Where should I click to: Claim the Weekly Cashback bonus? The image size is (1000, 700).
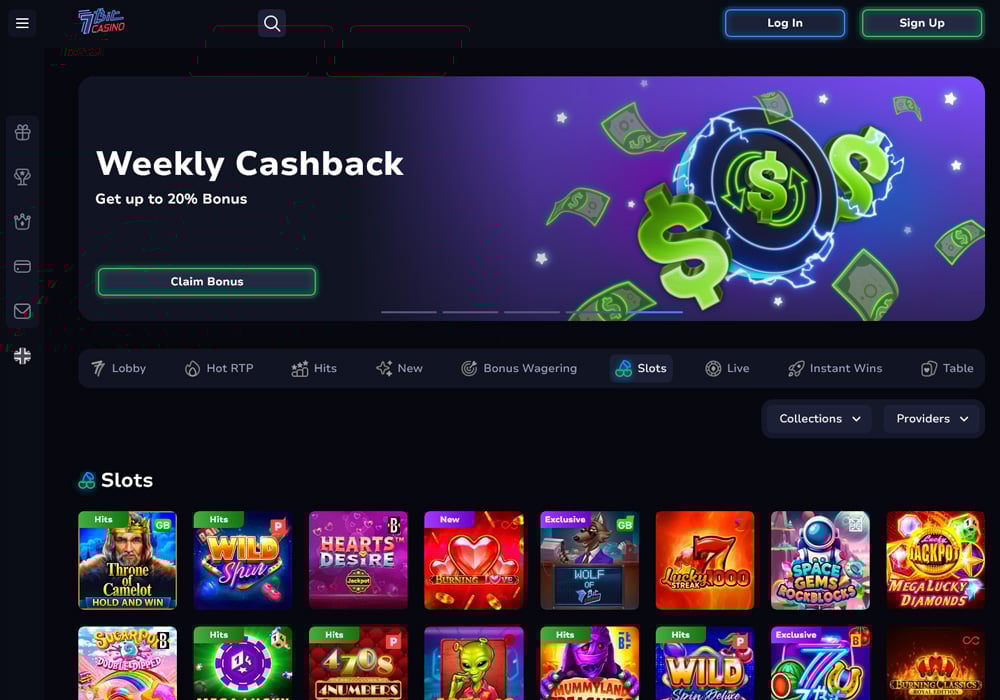(x=207, y=282)
